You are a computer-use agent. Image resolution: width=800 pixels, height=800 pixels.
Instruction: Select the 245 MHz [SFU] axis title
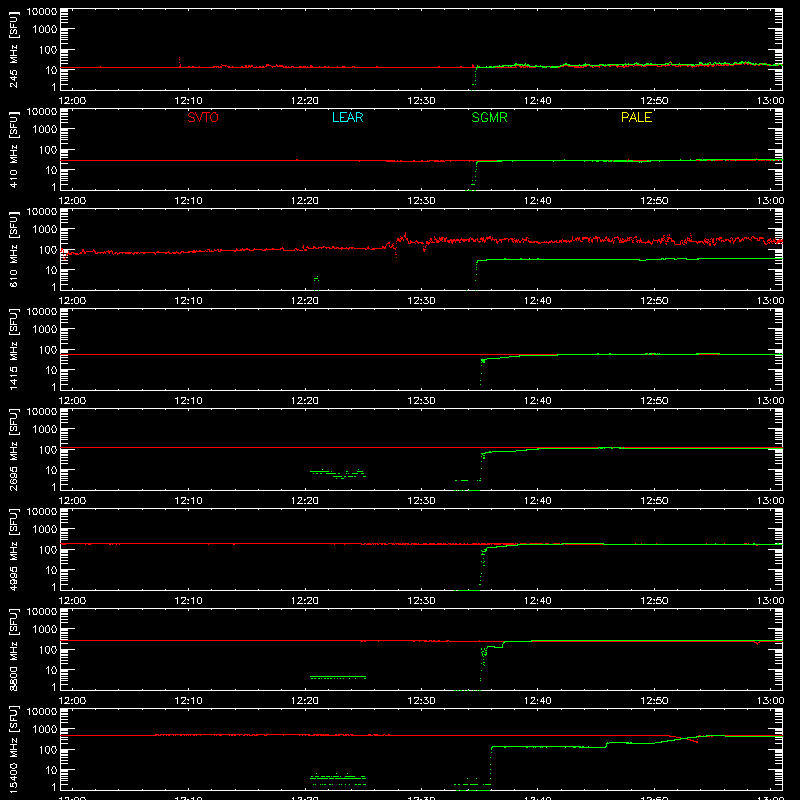[x=14, y=49]
